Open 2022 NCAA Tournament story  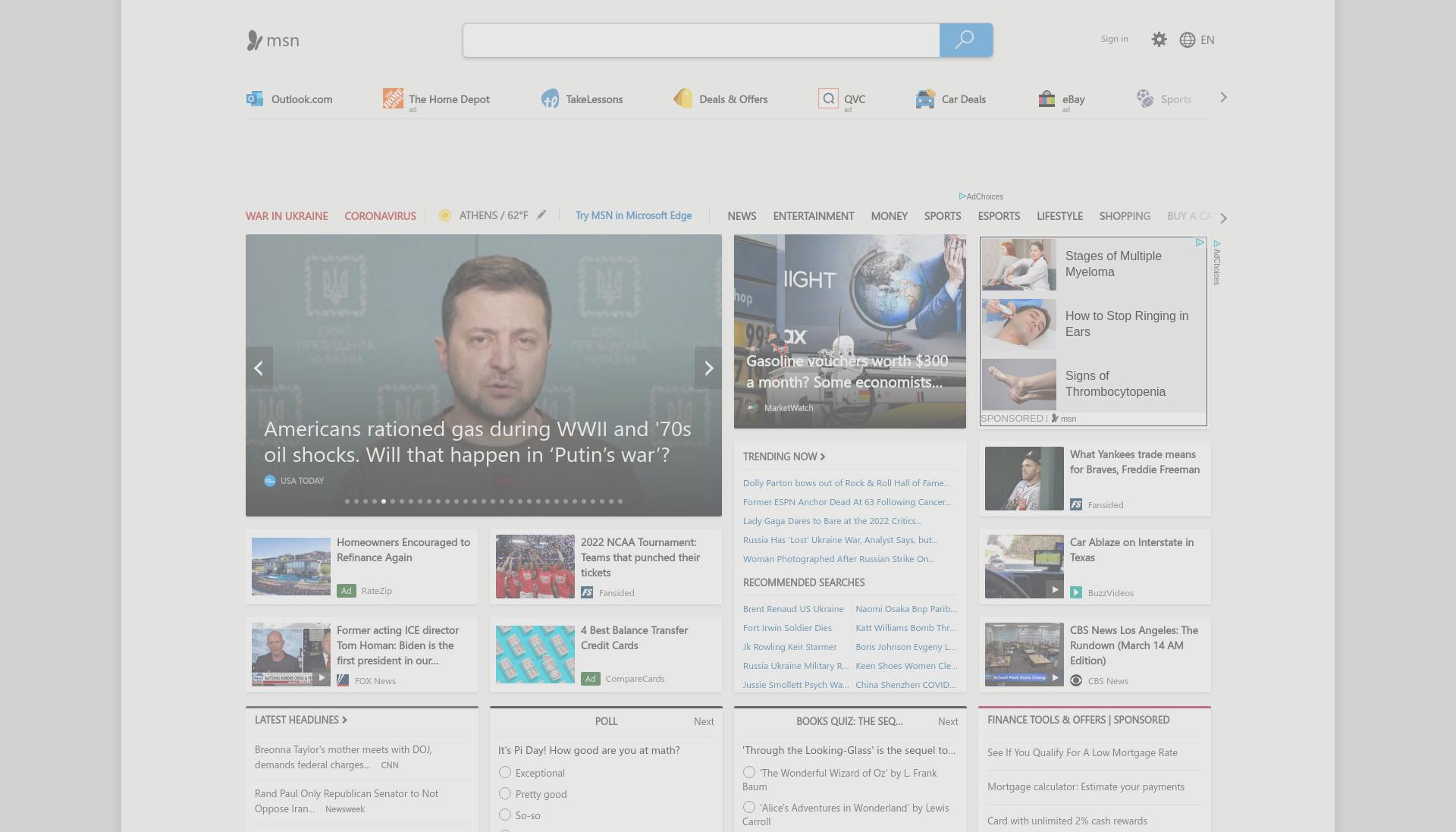[606, 567]
